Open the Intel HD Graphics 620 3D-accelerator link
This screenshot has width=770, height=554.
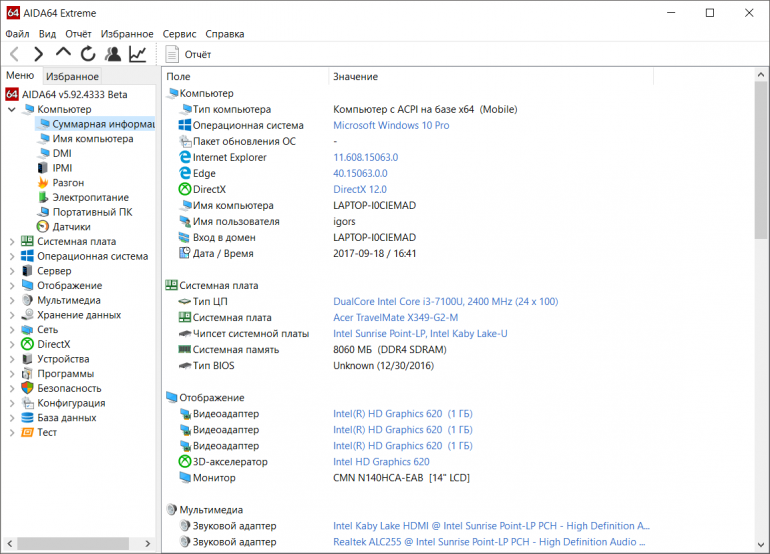coord(381,462)
